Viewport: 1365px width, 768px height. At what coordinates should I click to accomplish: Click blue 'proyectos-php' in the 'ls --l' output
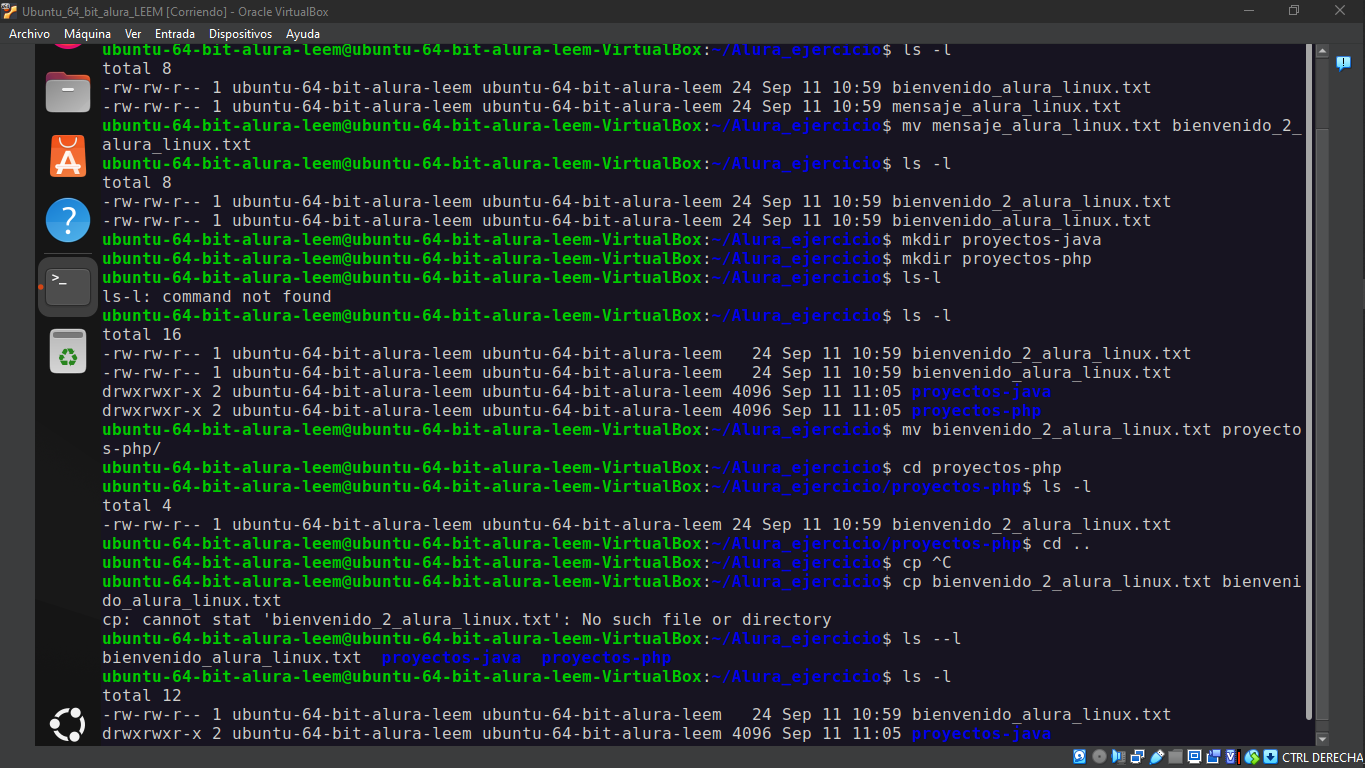point(607,658)
